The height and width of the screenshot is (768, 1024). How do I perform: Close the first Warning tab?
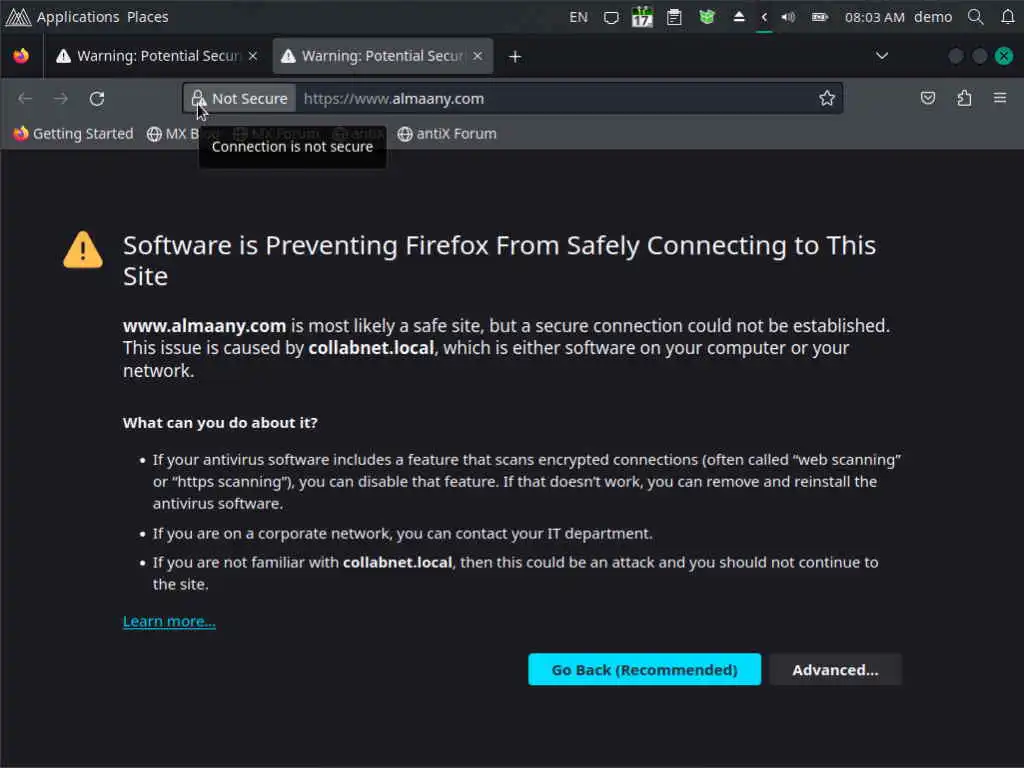(253, 56)
